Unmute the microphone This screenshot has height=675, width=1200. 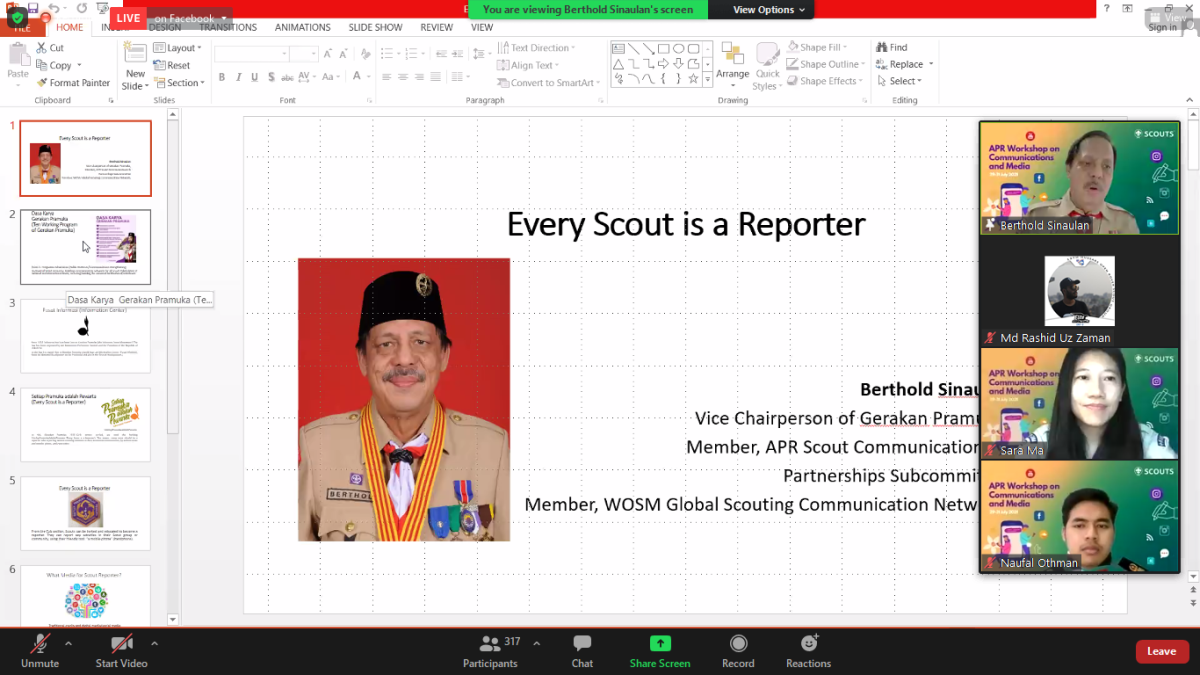tap(40, 644)
